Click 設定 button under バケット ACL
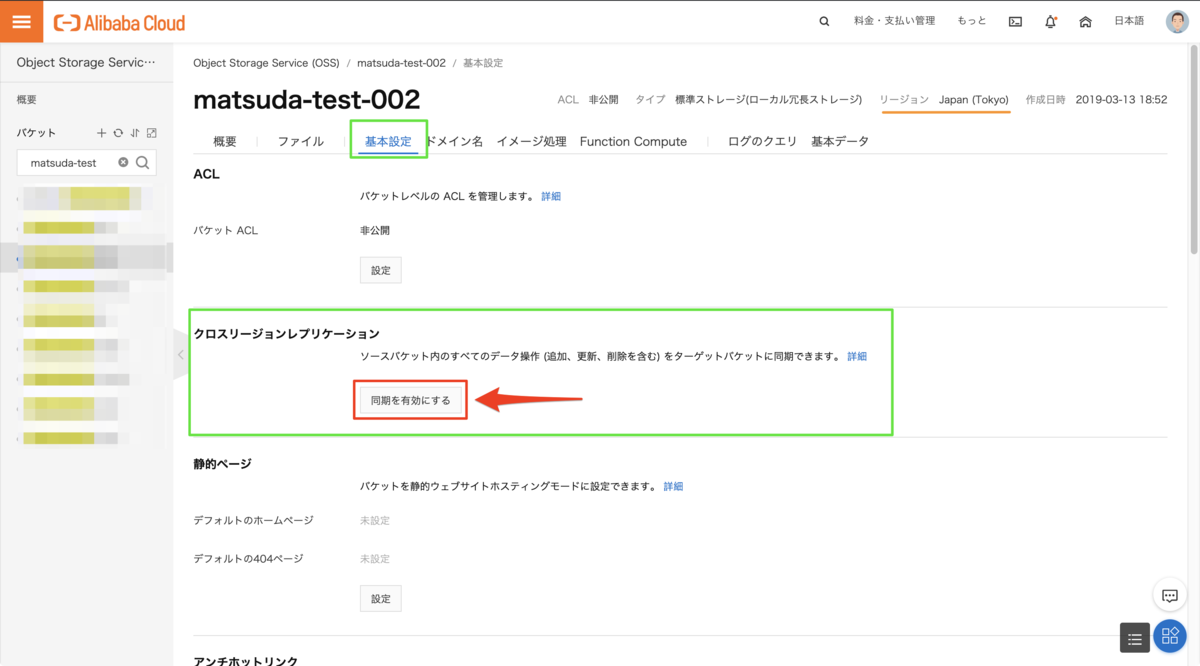 pos(380,270)
